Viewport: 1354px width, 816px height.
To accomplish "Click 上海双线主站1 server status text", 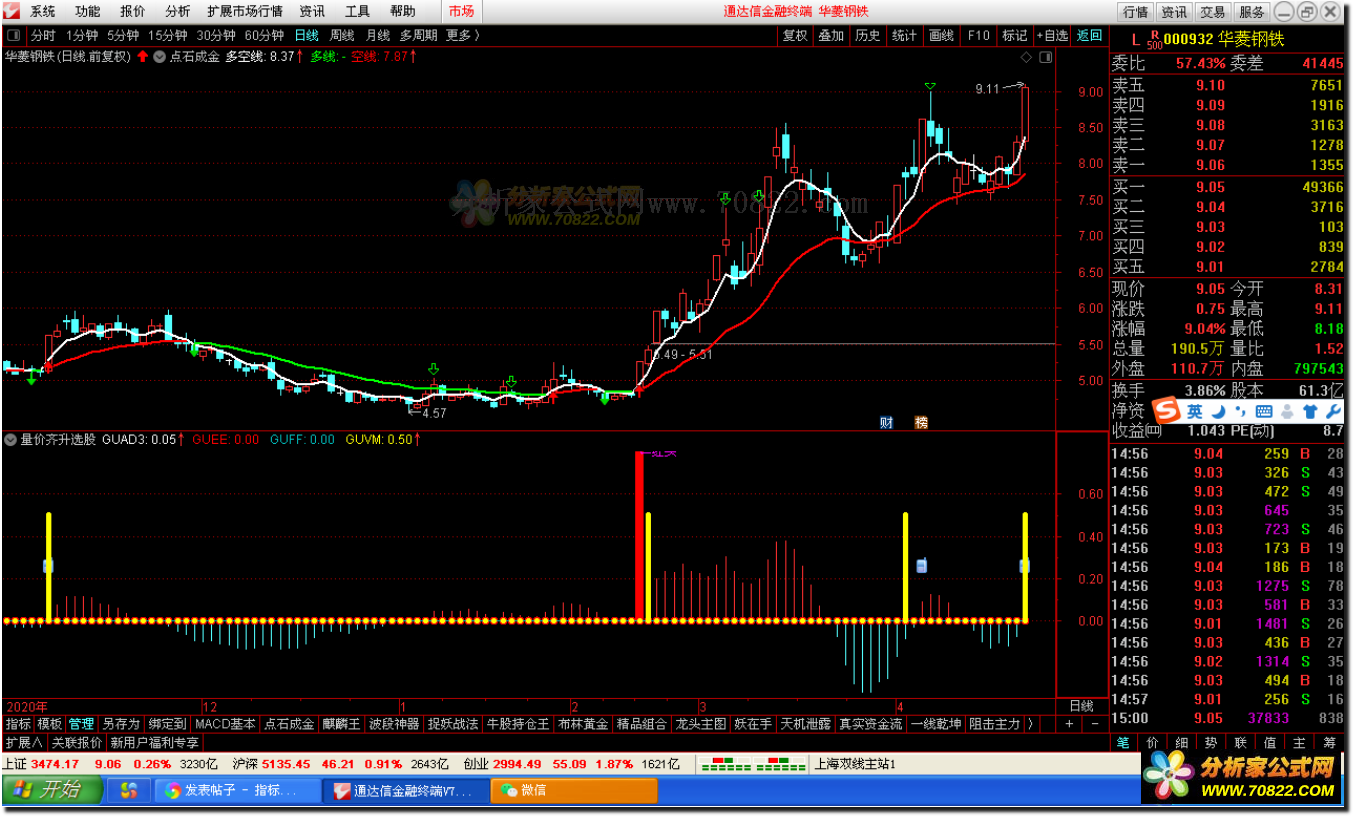I will pos(855,765).
